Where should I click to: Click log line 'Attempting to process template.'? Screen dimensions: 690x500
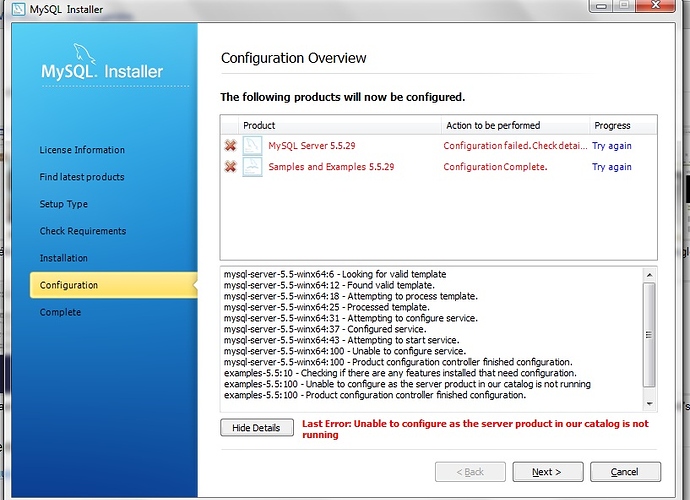[x=351, y=296]
